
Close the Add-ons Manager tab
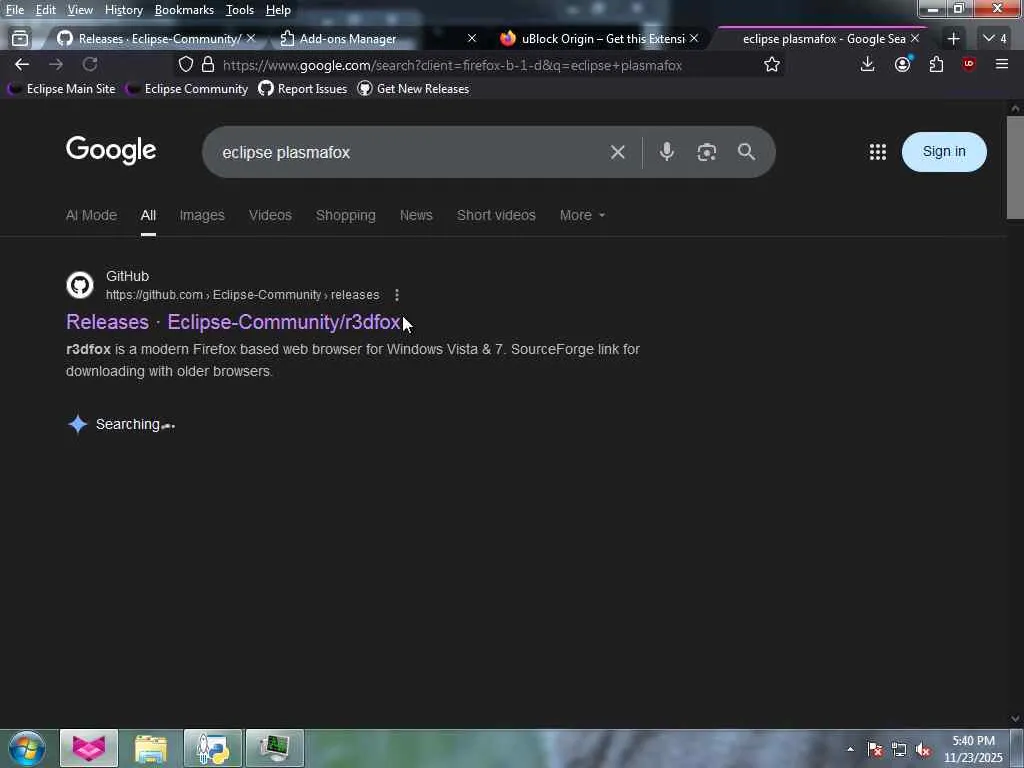click(x=472, y=39)
